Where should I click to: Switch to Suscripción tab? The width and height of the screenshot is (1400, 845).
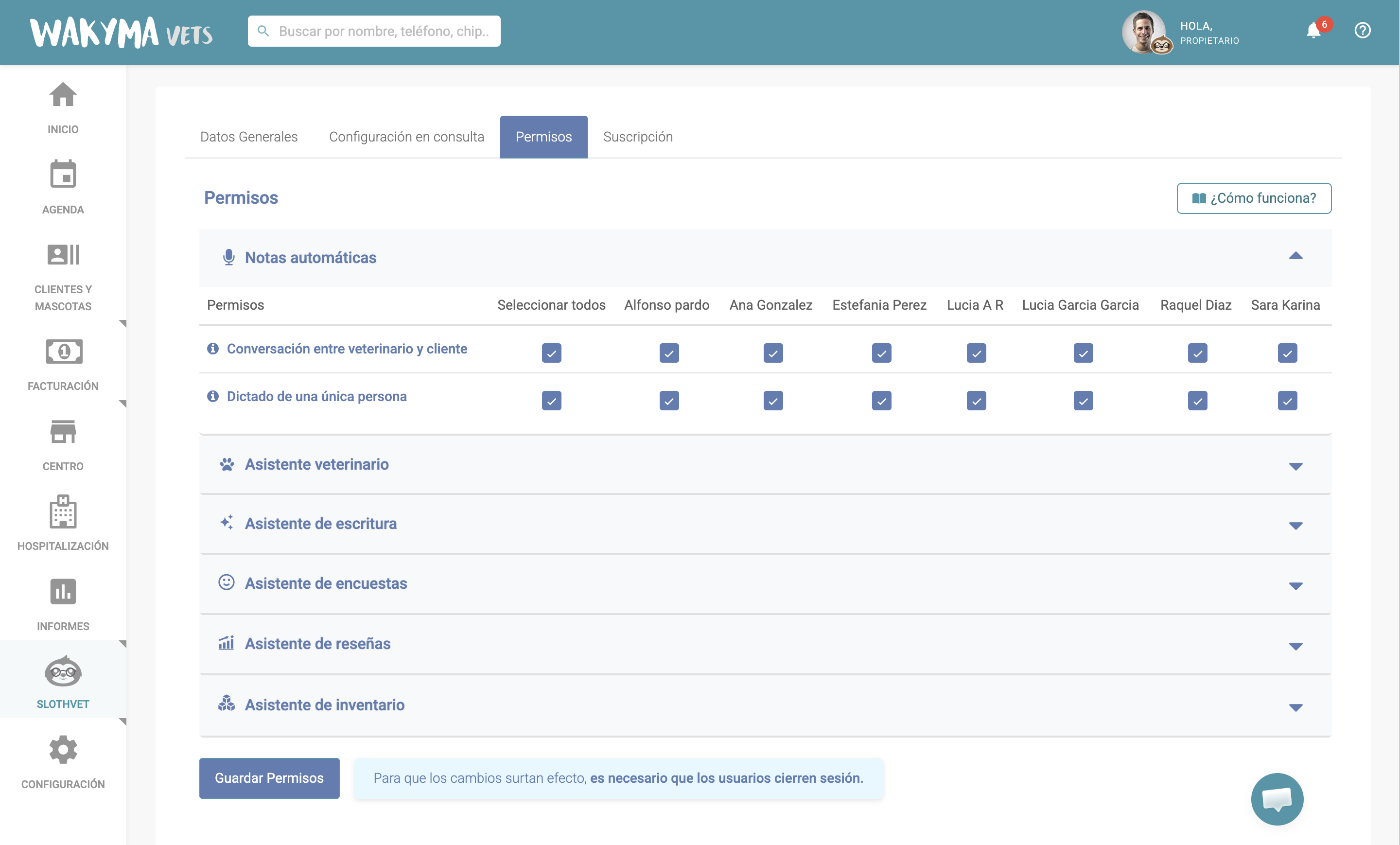tap(637, 137)
